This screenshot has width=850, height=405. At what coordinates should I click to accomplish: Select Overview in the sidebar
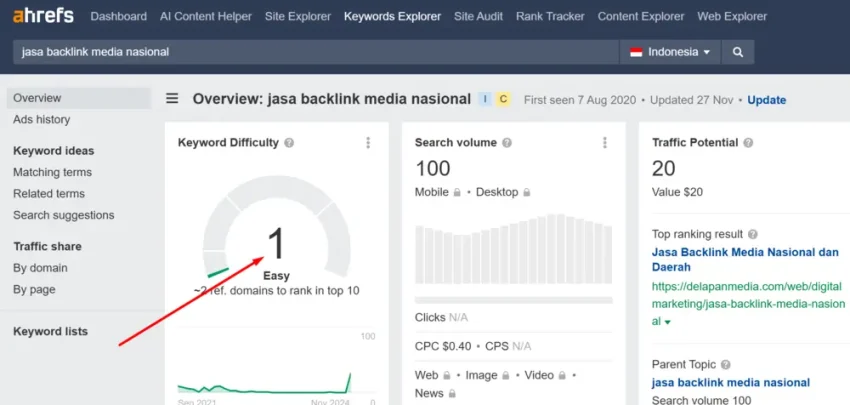(79, 98)
